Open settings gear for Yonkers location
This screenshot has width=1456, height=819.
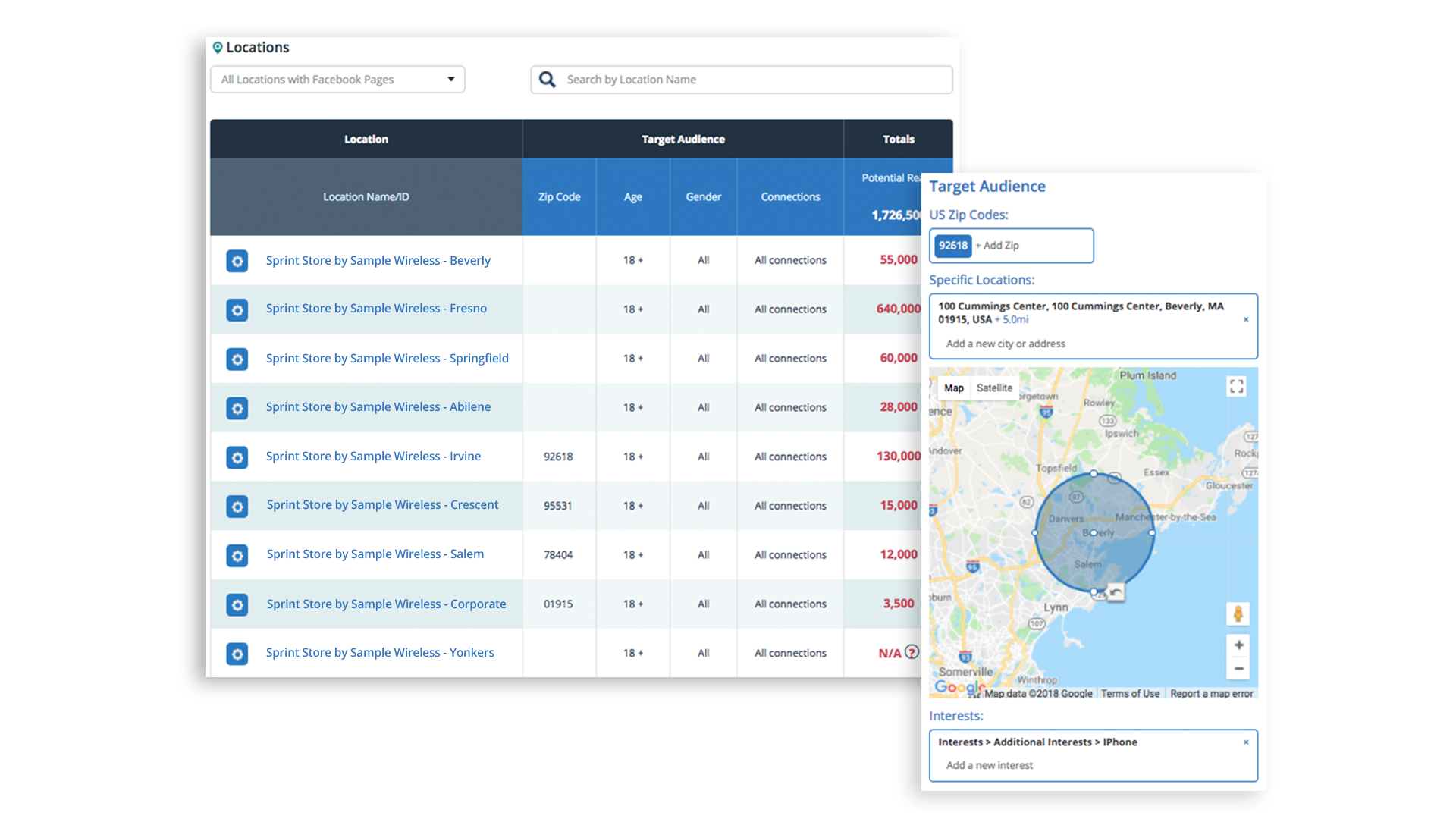[x=237, y=654]
